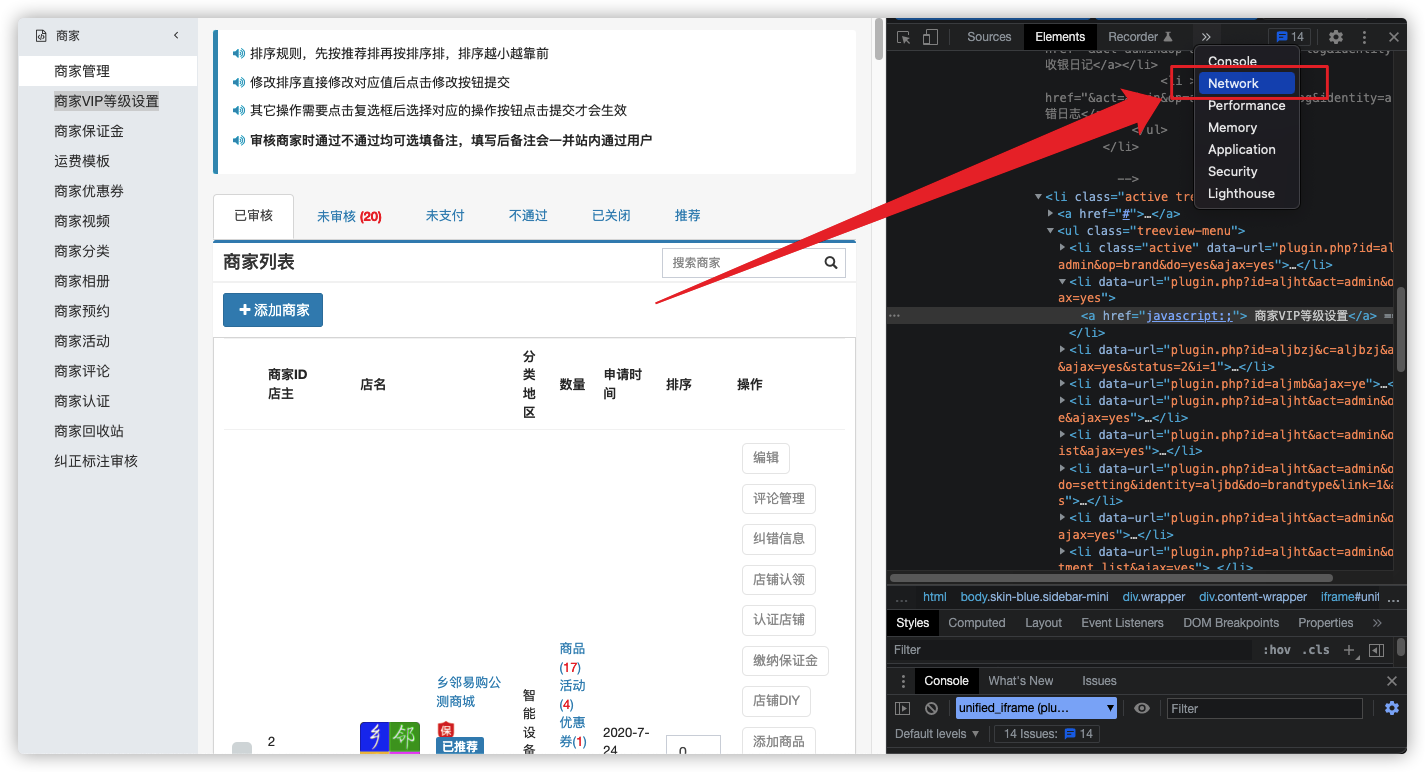Toggle the device toolbar icon

(x=930, y=37)
